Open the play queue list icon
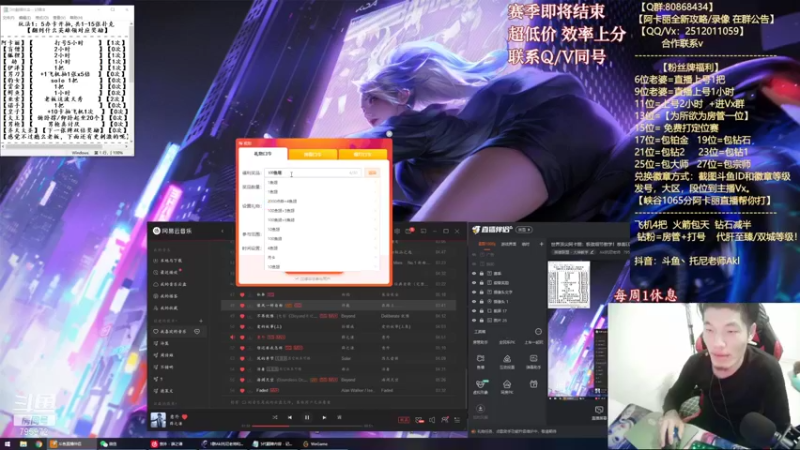 [457, 420]
